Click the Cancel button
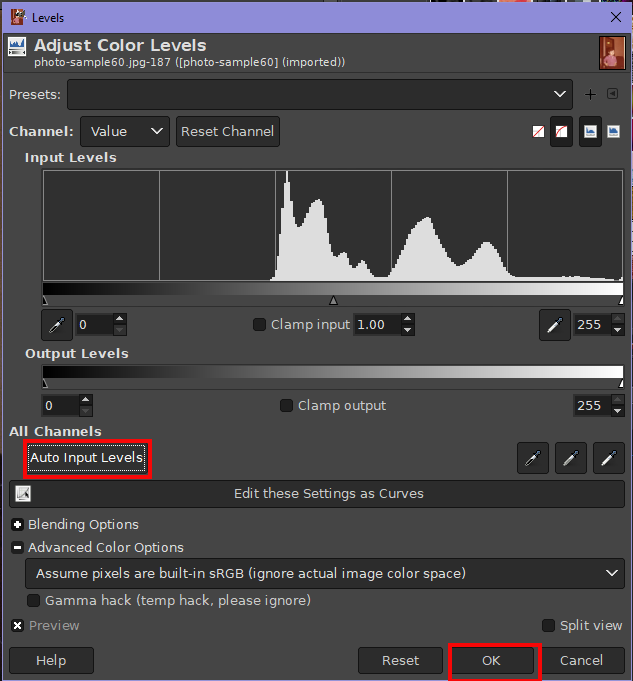633x681 pixels. click(x=581, y=661)
